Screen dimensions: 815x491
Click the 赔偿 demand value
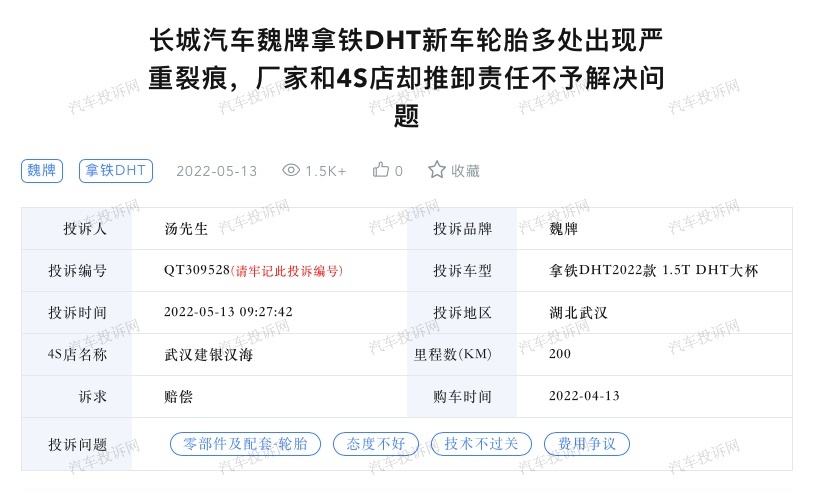coord(179,397)
